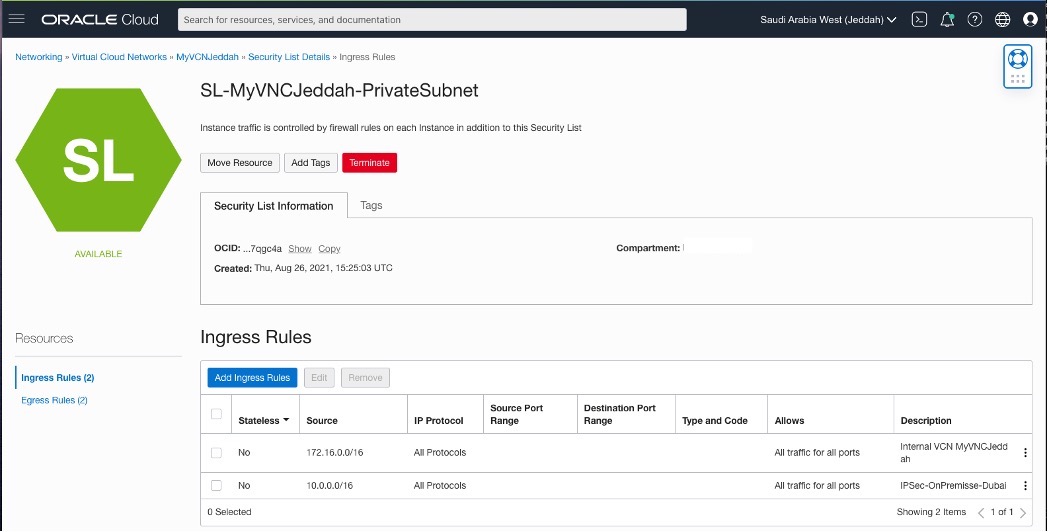Open the floating support lifebuoy widget
This screenshot has width=1048, height=532.
1017,58
